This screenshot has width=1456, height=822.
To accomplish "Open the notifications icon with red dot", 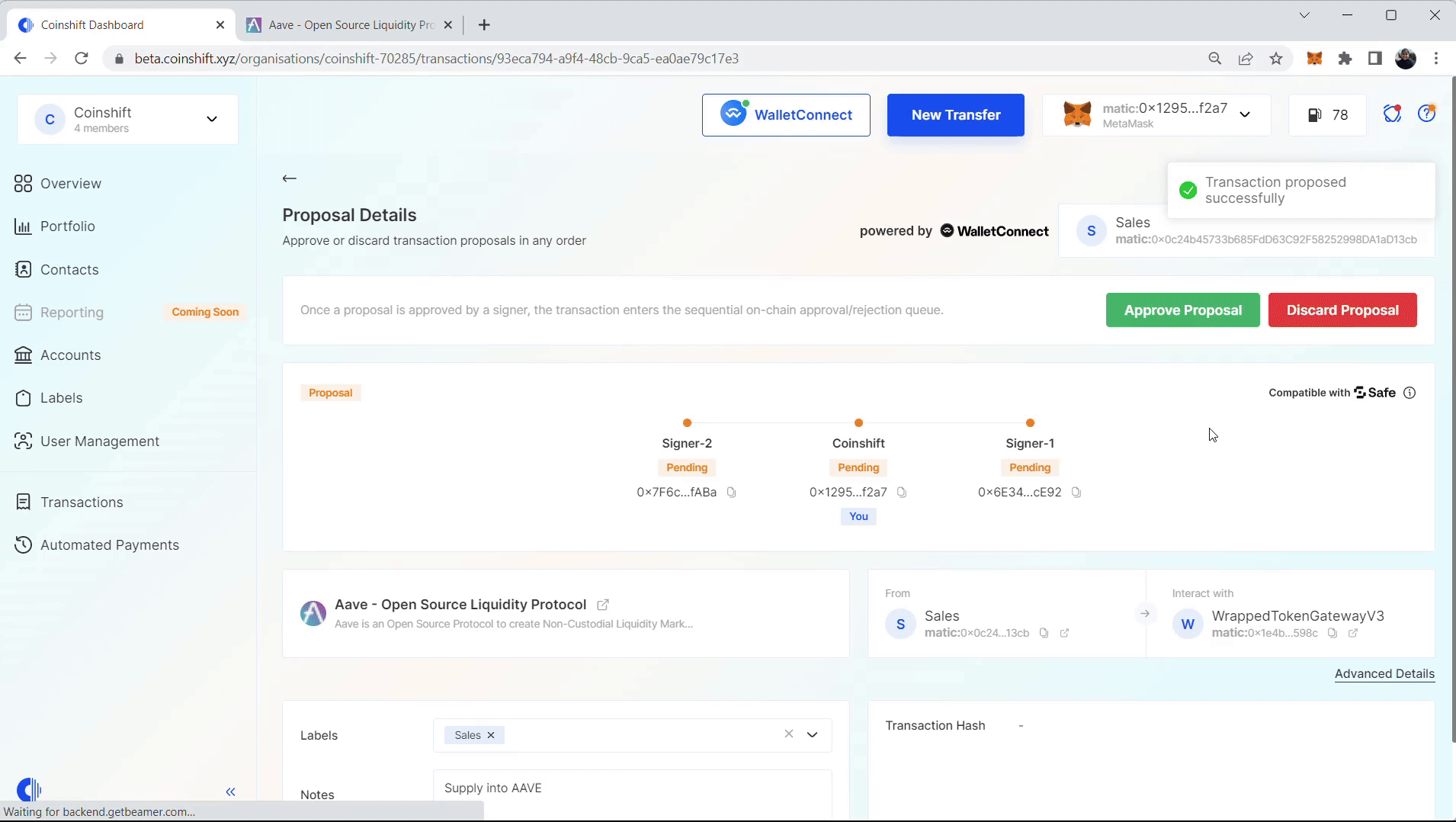I will 1392,114.
